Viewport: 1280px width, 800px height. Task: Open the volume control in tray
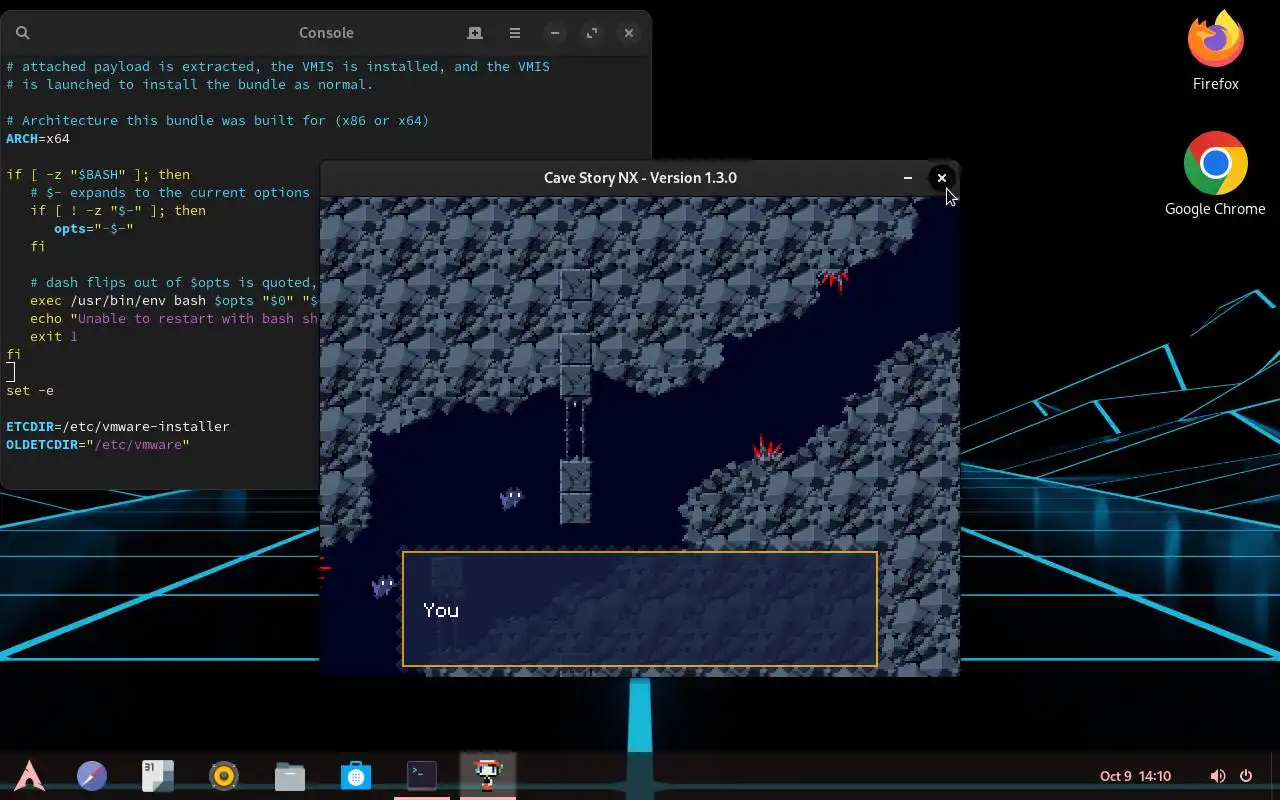[x=1217, y=776]
